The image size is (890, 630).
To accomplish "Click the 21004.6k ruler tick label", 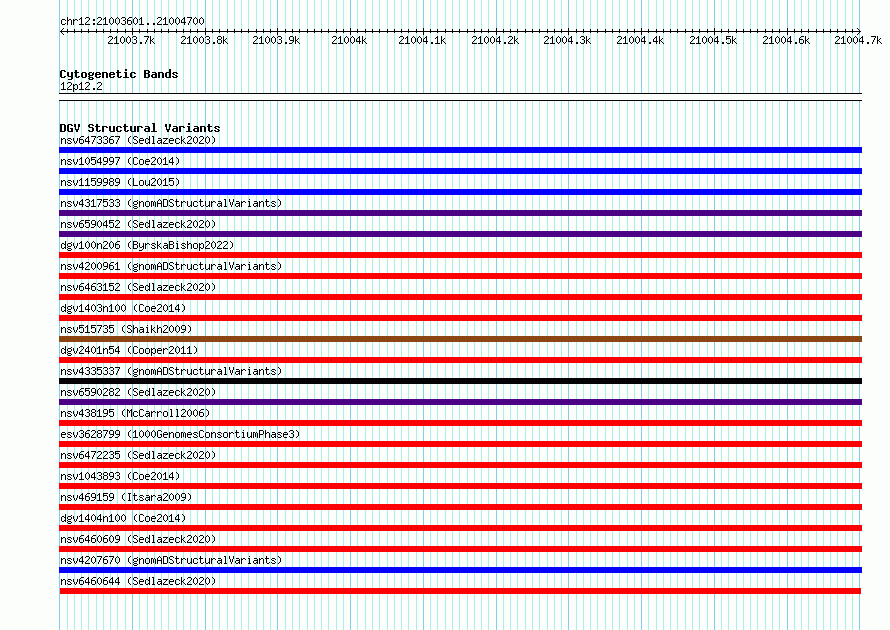I will coord(786,40).
